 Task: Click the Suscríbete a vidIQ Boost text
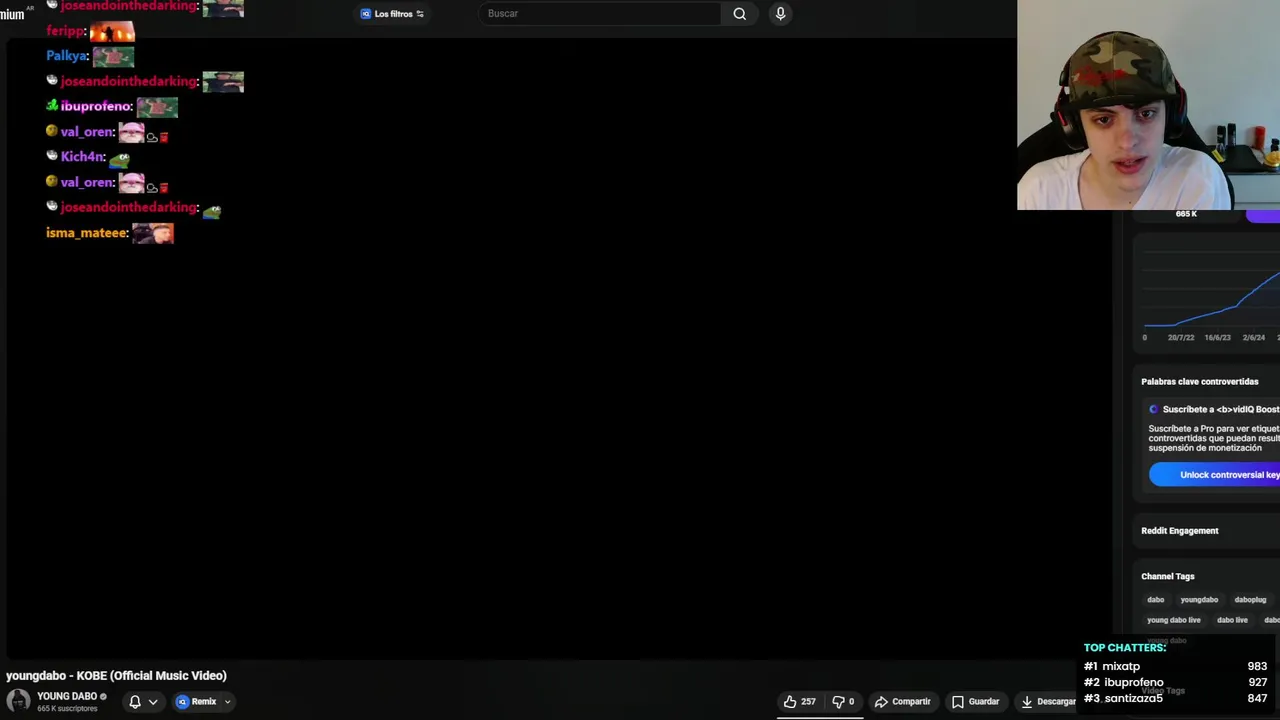pos(1220,409)
